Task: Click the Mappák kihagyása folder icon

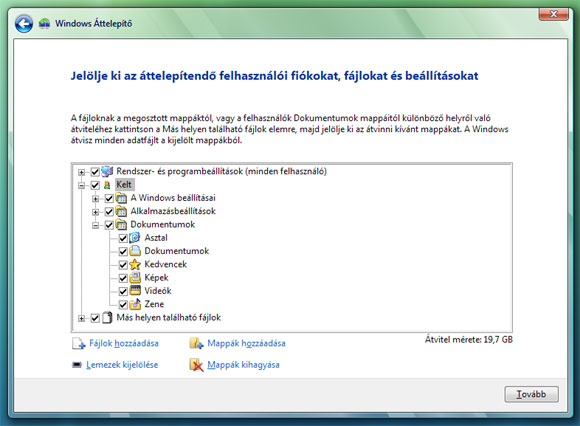Action: pyautogui.click(x=196, y=365)
